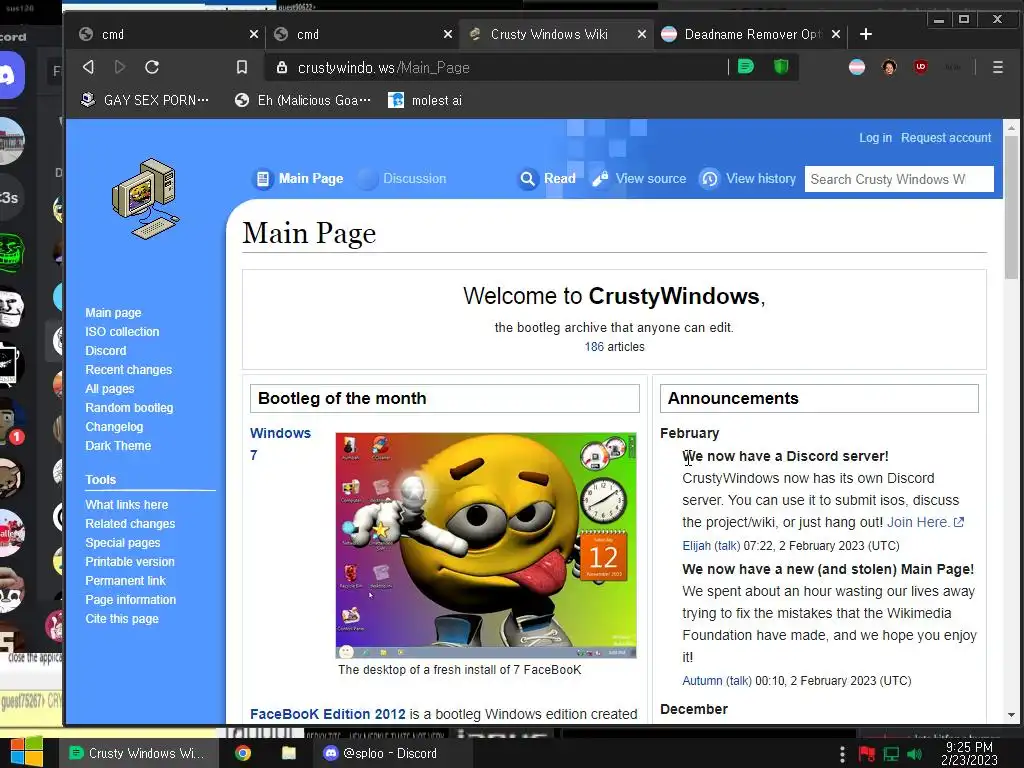The height and width of the screenshot is (768, 1024).
Task: Open Autumn's talk page link
Action: pyautogui.click(x=739, y=680)
